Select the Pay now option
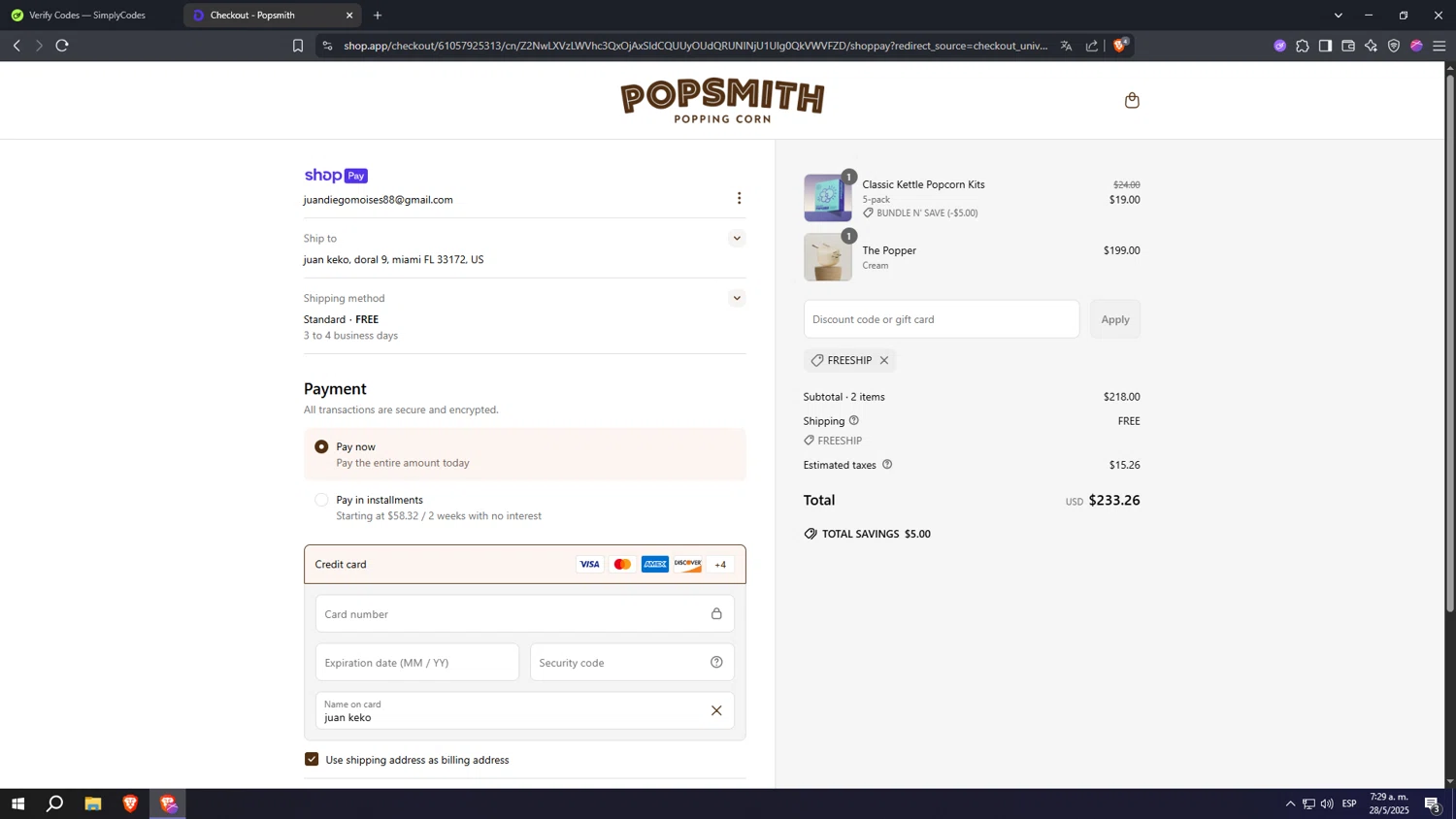 click(x=321, y=446)
